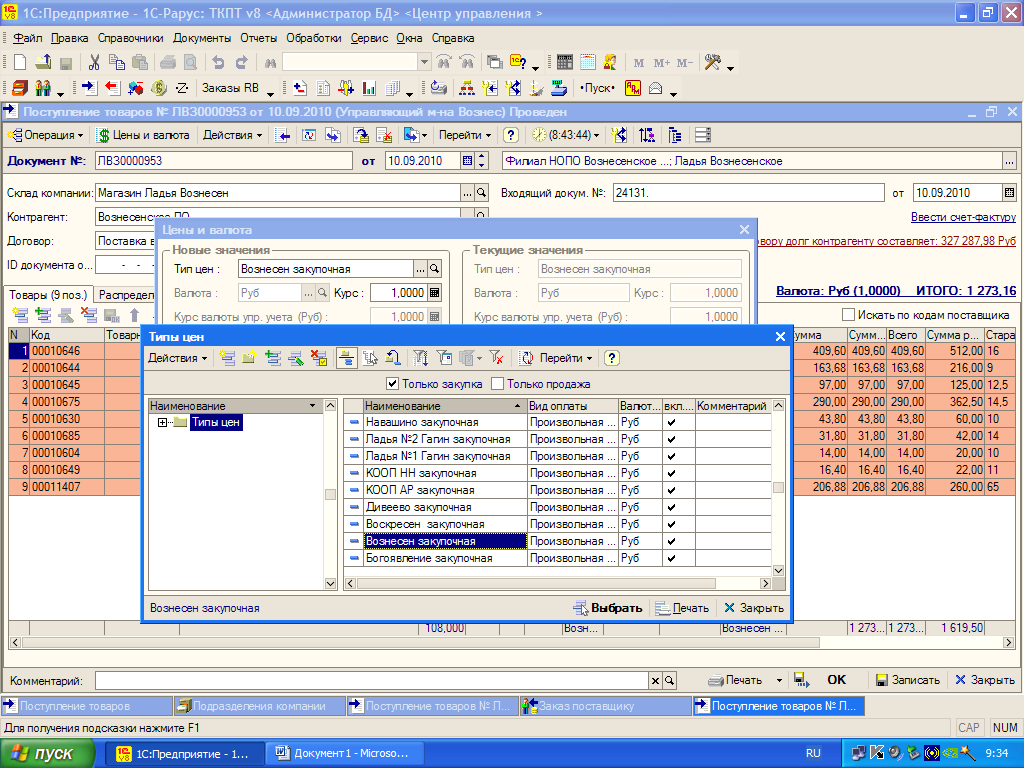Toggle вкл. checkmark in Богоявление закупочная row
Screen dimensions: 1024x768
click(x=671, y=558)
